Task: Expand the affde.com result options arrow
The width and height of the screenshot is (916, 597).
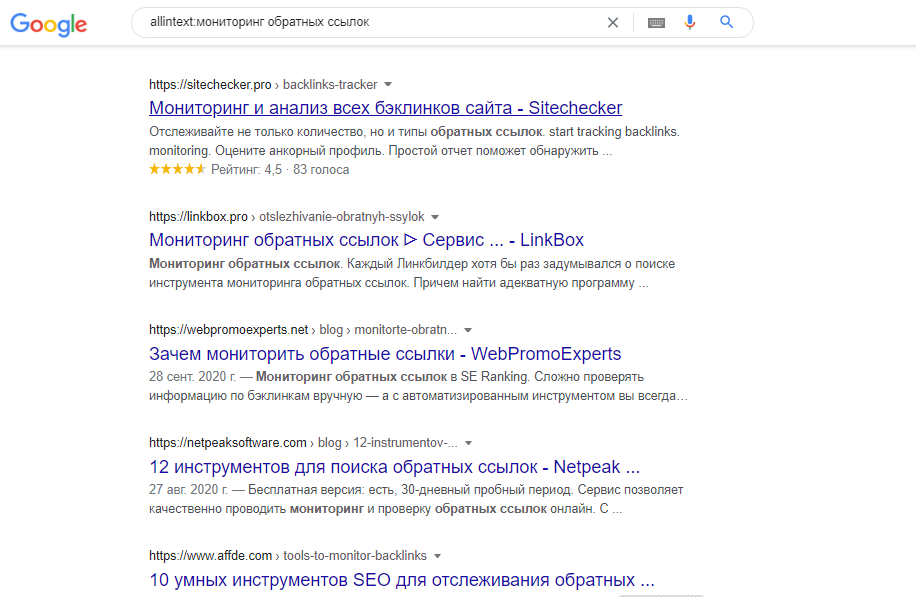Action: click(x=438, y=556)
